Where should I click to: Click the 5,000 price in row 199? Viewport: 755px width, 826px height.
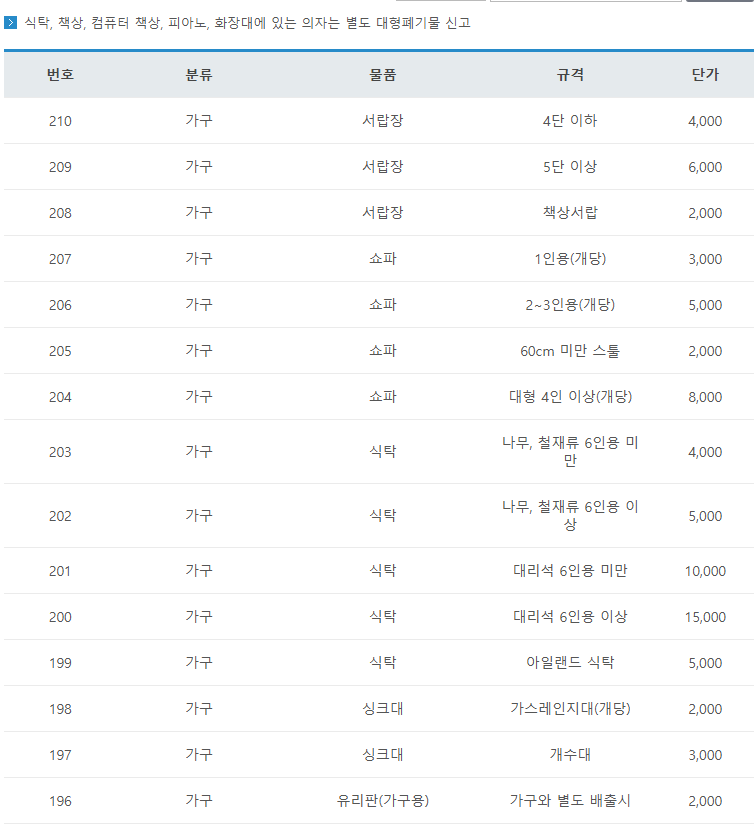[x=705, y=663]
